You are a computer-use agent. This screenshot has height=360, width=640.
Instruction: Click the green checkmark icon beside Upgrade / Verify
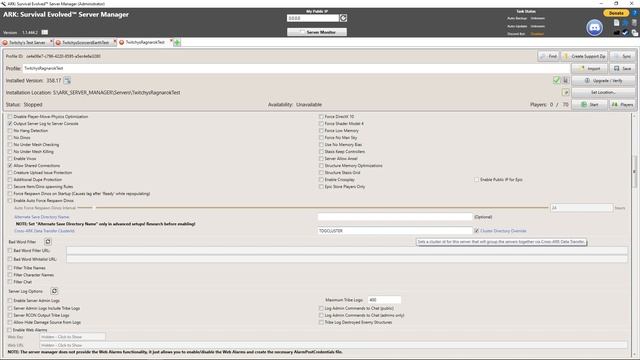click(556, 80)
